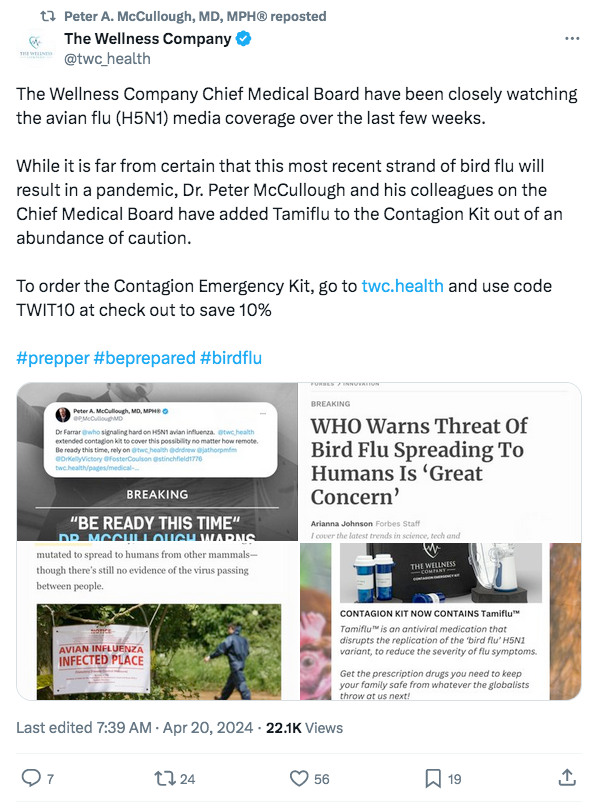
Task: Open the share icon at bottom right
Action: 567,777
